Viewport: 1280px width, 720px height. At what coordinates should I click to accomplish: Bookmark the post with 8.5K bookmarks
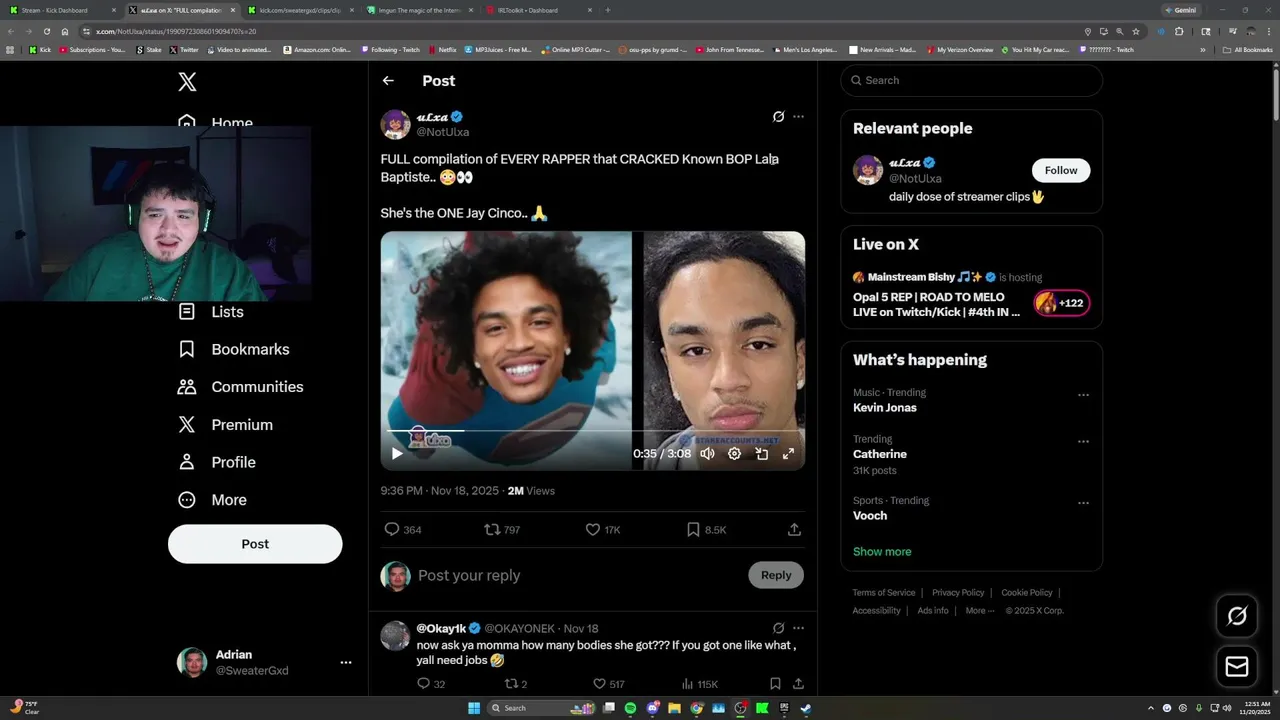(x=706, y=530)
